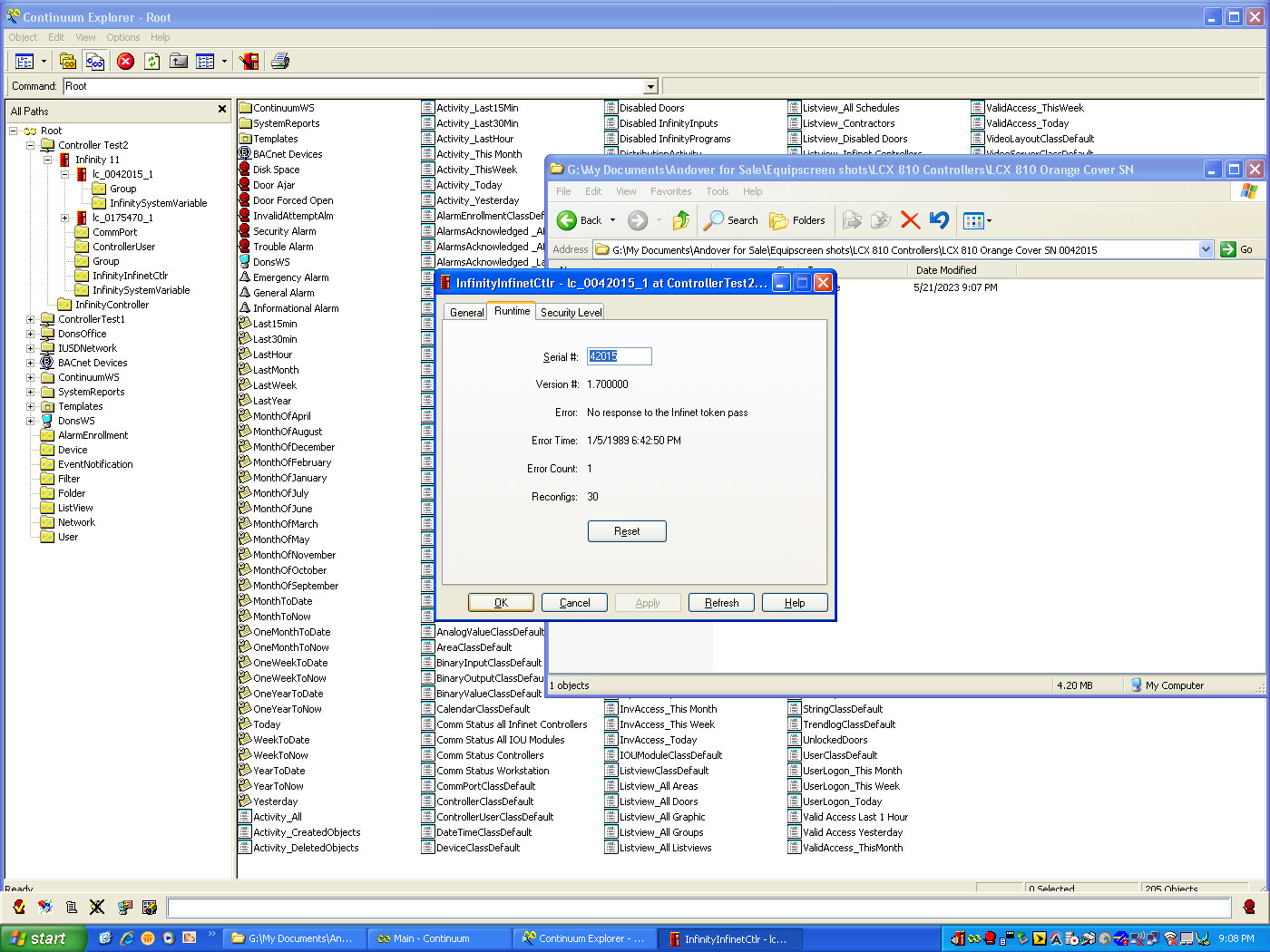The image size is (1270, 952).
Task: Click the printer icon in Continuum toolbar
Action: point(280,62)
